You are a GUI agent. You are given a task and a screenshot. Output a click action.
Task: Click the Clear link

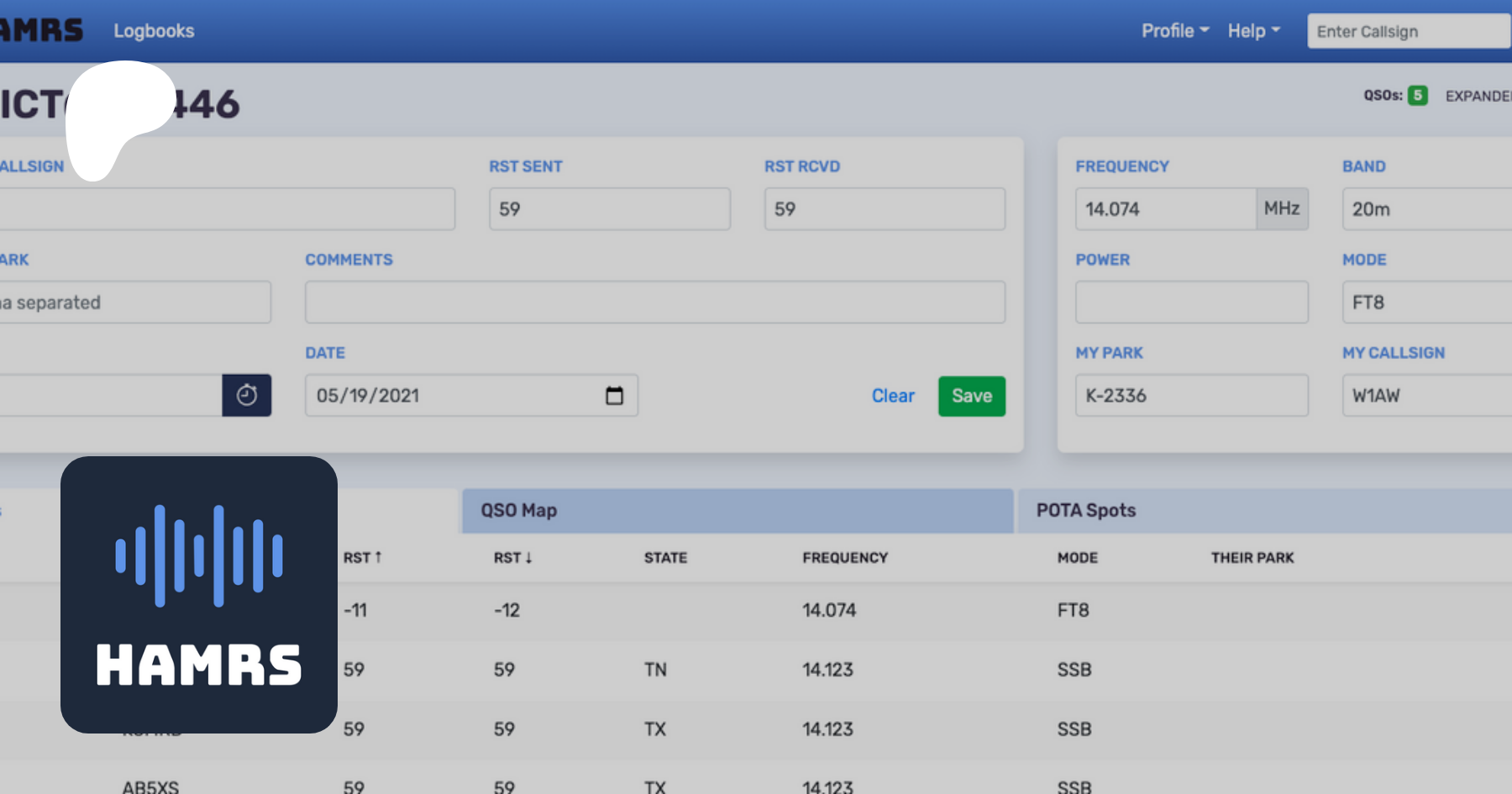coord(892,396)
